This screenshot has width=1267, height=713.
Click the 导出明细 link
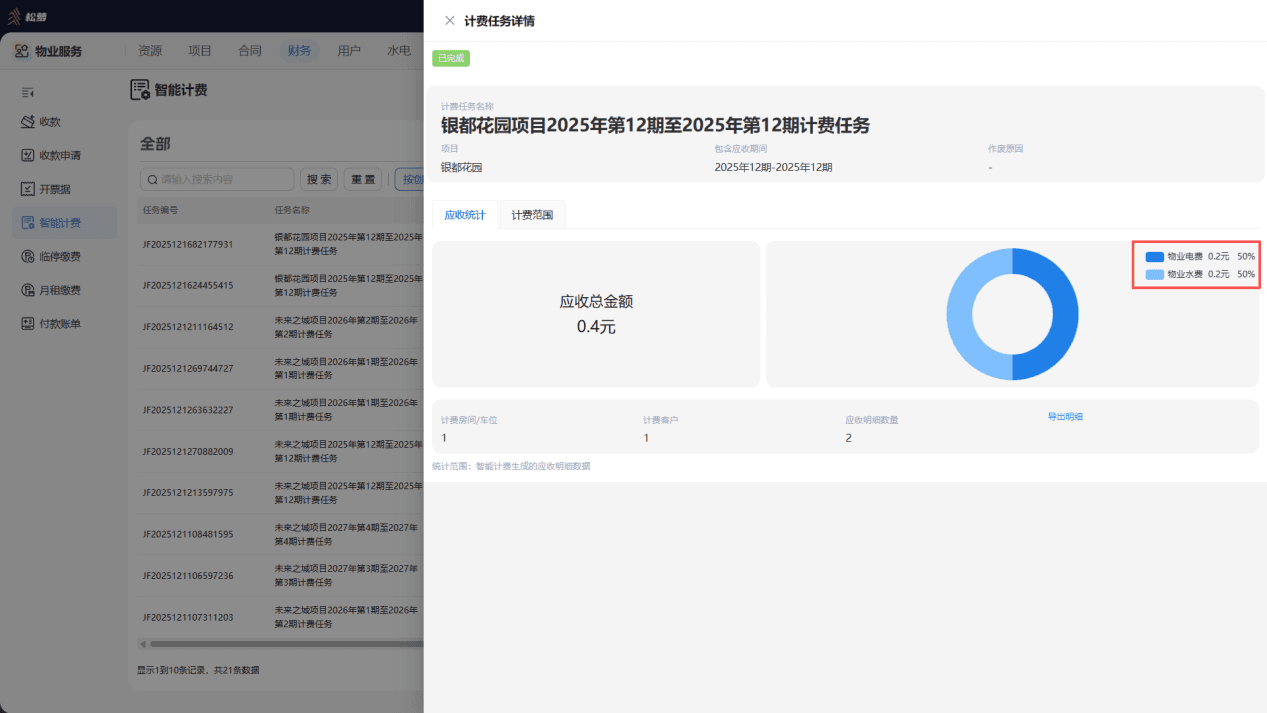point(1065,416)
